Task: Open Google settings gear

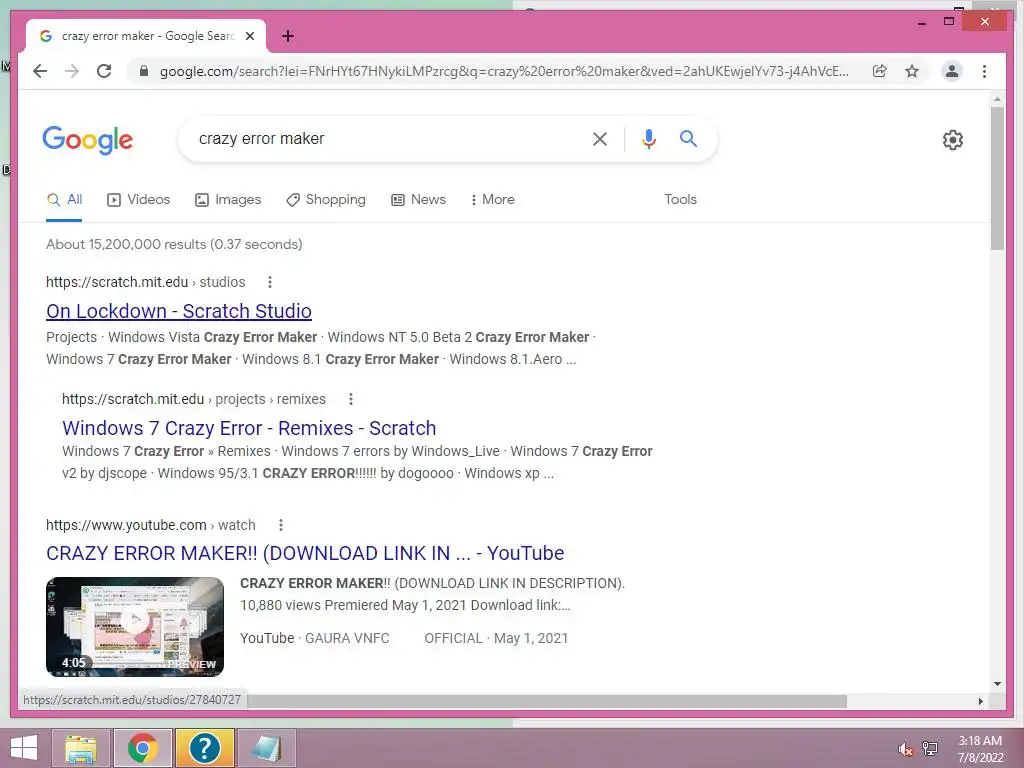Action: 953,140
